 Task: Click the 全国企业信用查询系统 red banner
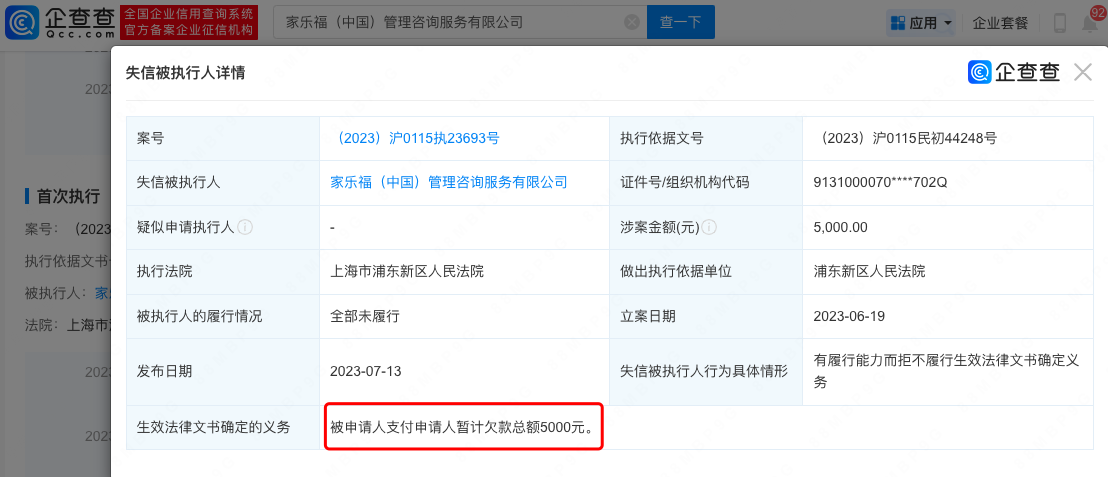189,22
